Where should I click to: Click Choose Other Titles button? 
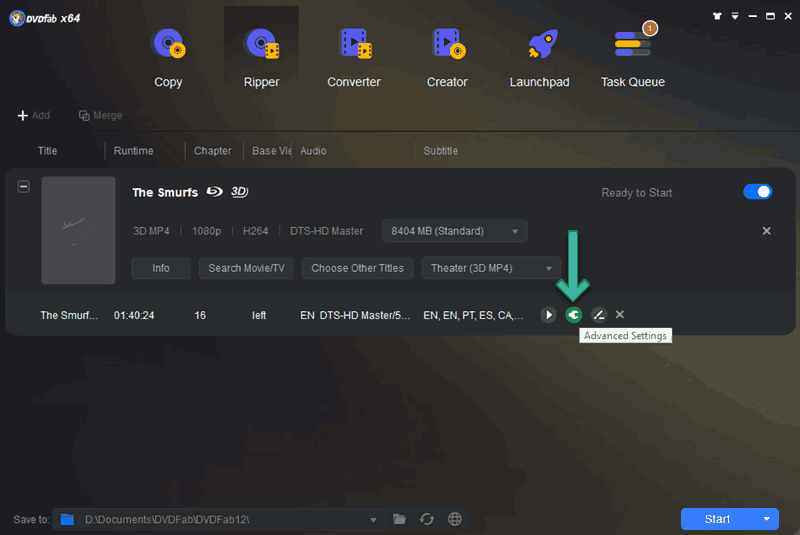pyautogui.click(x=357, y=268)
